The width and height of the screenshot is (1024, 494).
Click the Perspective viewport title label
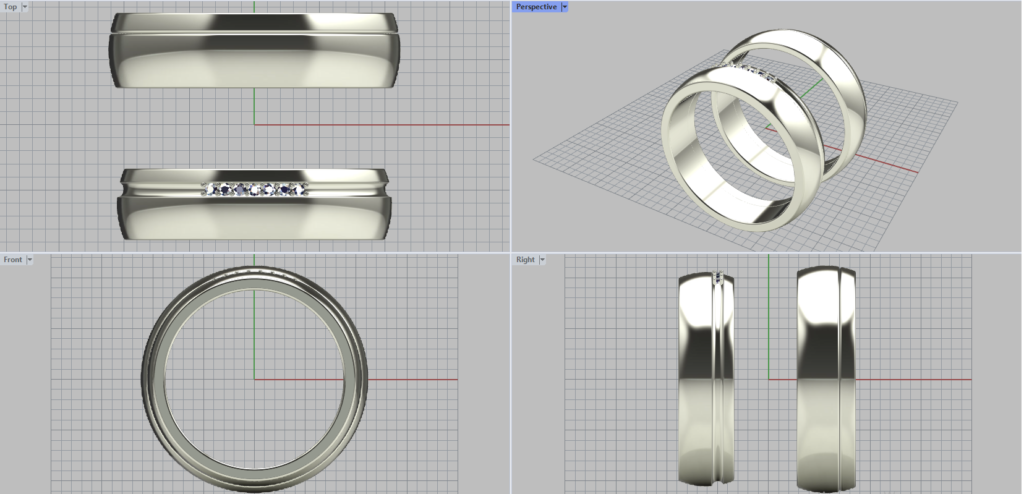(x=536, y=7)
